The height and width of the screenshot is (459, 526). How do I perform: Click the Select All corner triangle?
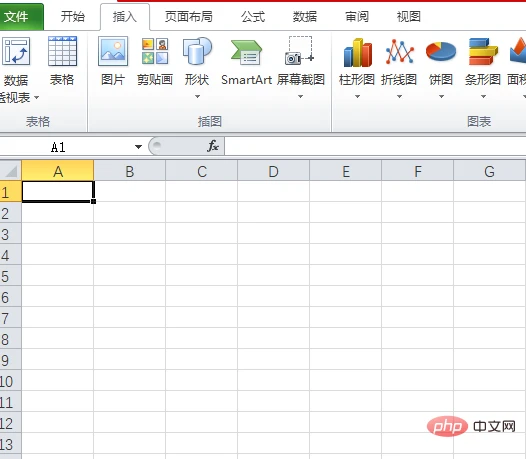click(11, 171)
